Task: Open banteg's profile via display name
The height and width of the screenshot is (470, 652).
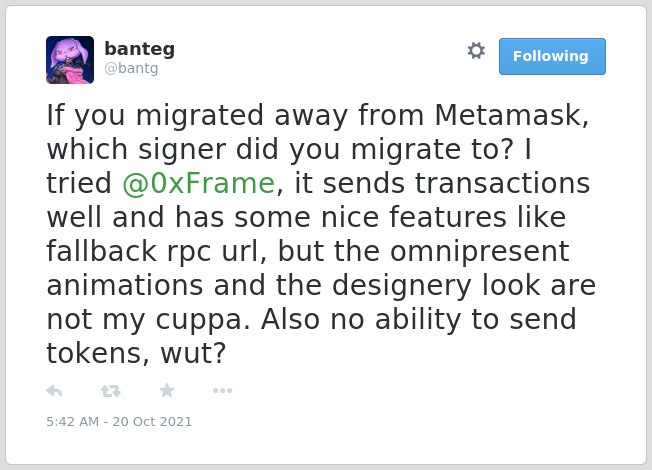Action: click(x=139, y=49)
